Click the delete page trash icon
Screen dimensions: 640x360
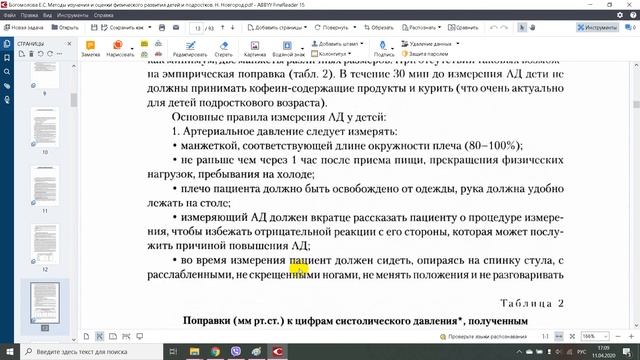point(31,54)
